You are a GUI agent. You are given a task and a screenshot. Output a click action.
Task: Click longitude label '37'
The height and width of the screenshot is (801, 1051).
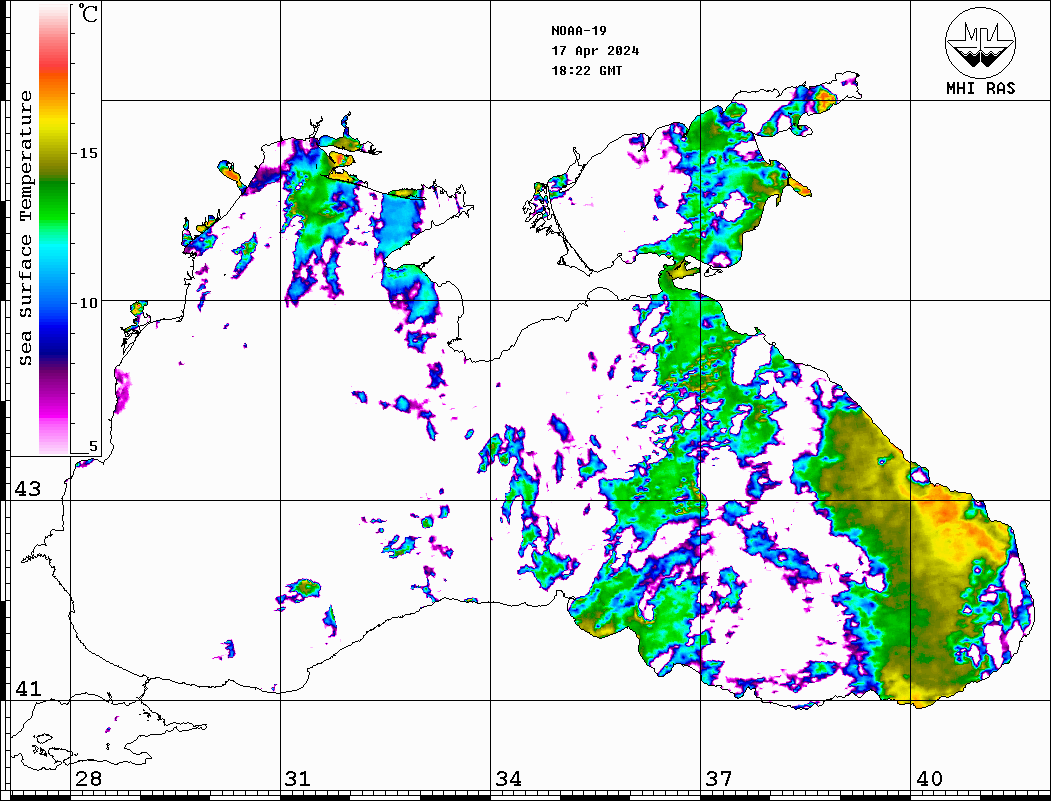coord(718,778)
